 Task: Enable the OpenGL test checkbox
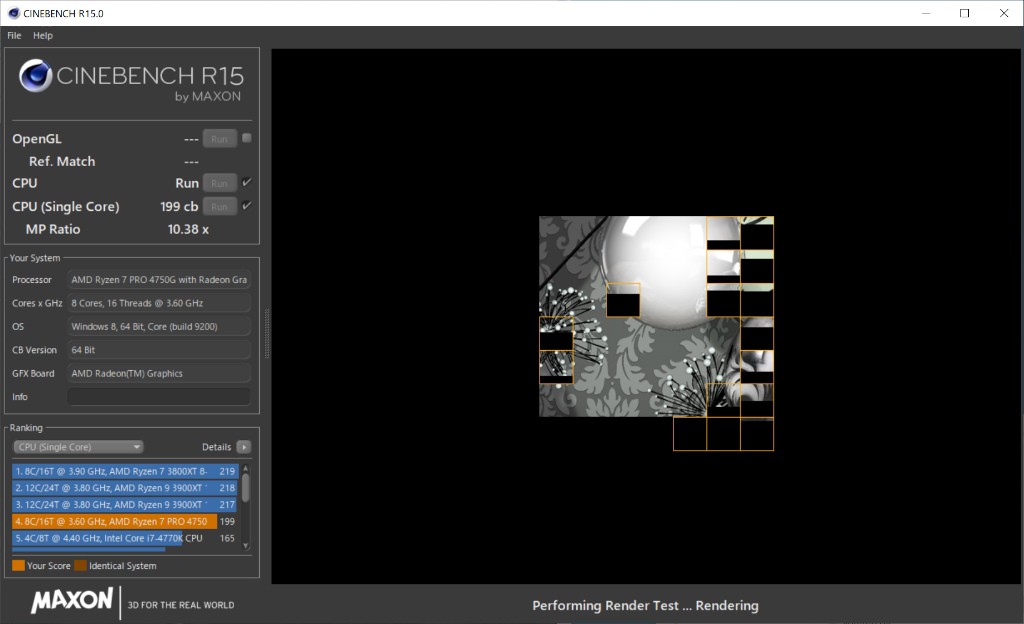point(247,138)
